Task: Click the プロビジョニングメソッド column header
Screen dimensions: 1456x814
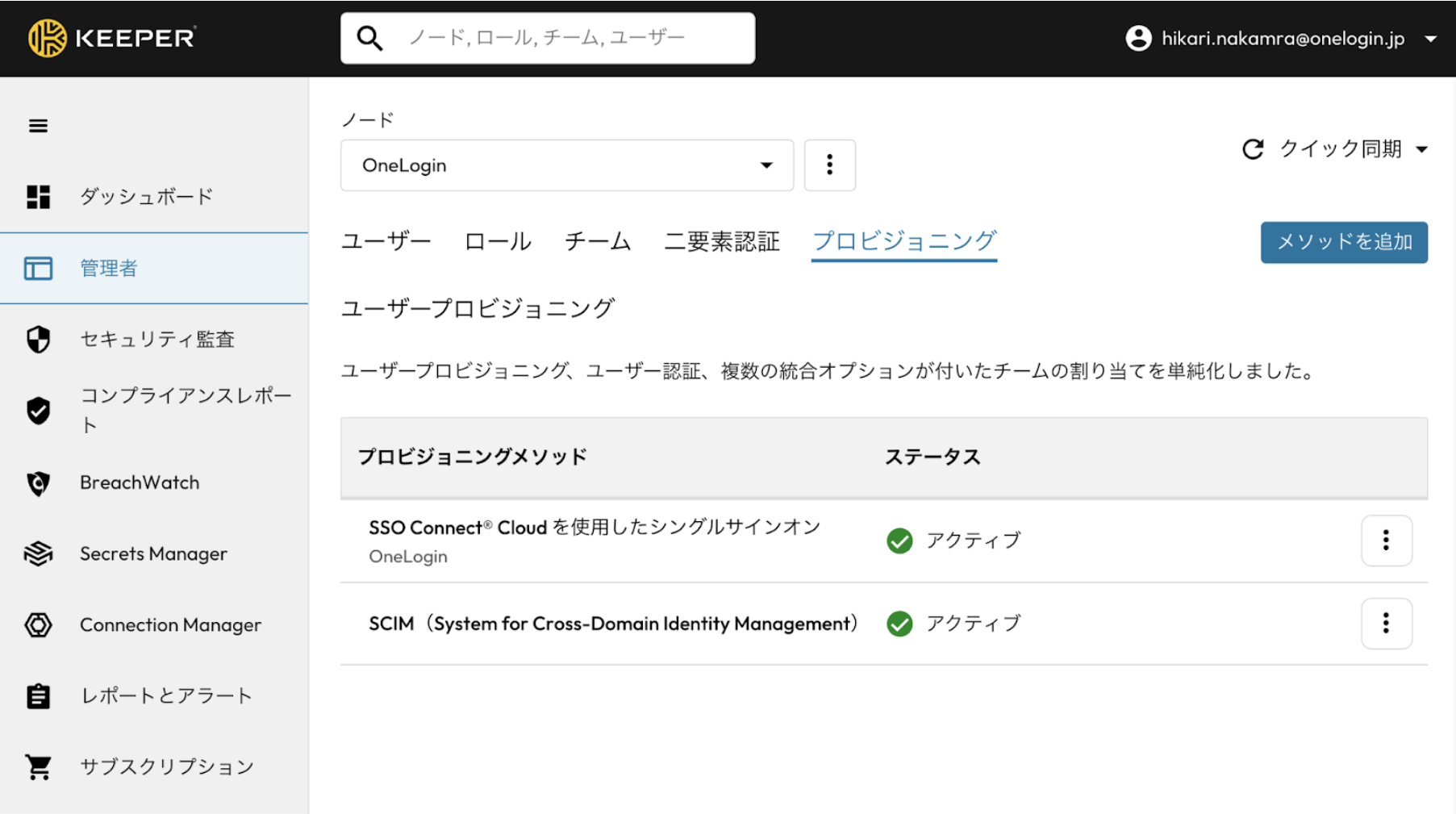Action: (472, 457)
